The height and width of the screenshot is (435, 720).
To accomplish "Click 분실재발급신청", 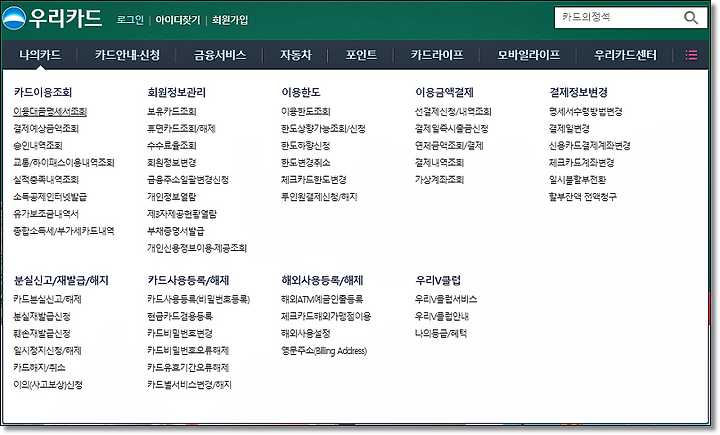I will pyautogui.click(x=42, y=316).
